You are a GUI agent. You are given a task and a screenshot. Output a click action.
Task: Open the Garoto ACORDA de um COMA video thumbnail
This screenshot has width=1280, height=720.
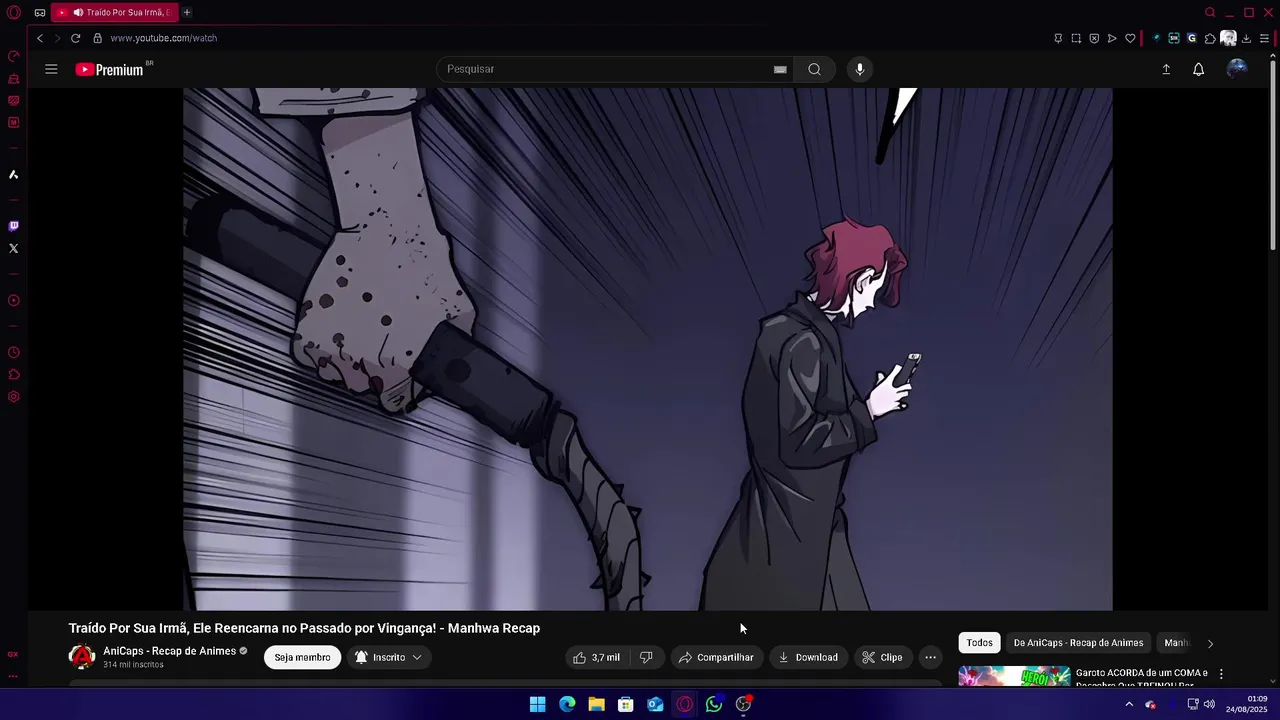[x=1014, y=677]
